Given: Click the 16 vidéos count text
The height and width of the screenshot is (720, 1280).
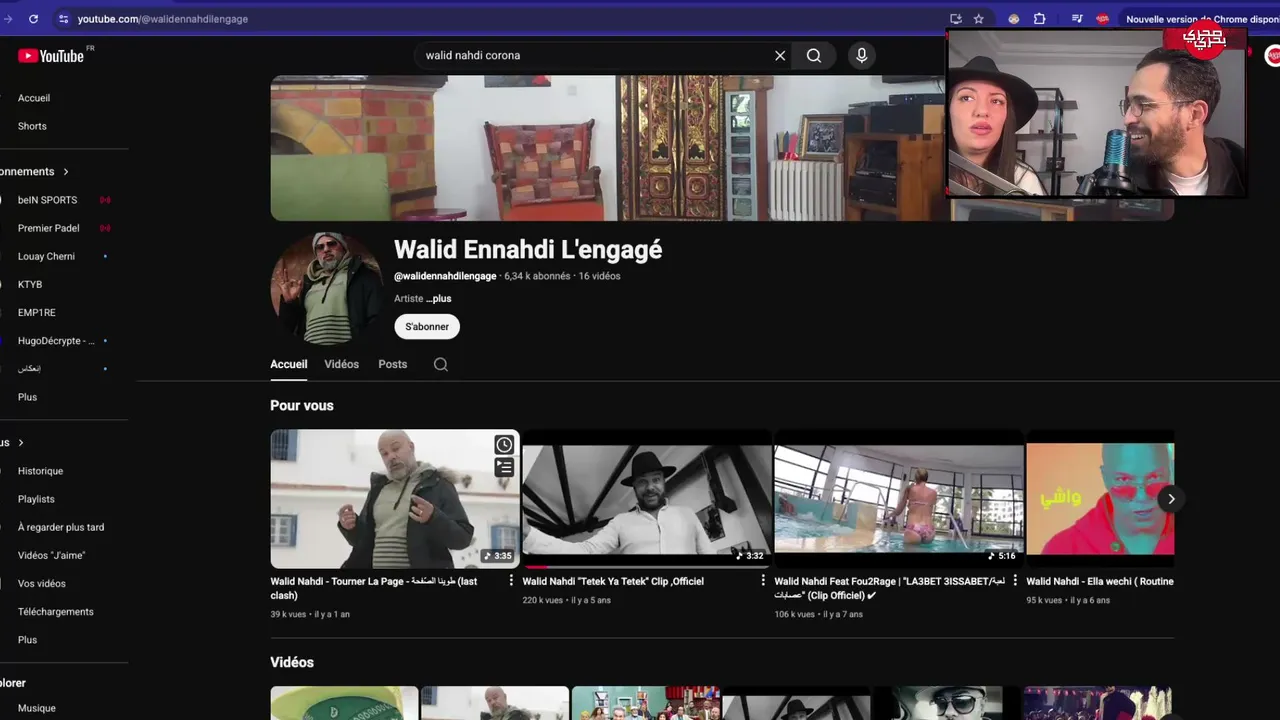Looking at the screenshot, I should pos(599,276).
